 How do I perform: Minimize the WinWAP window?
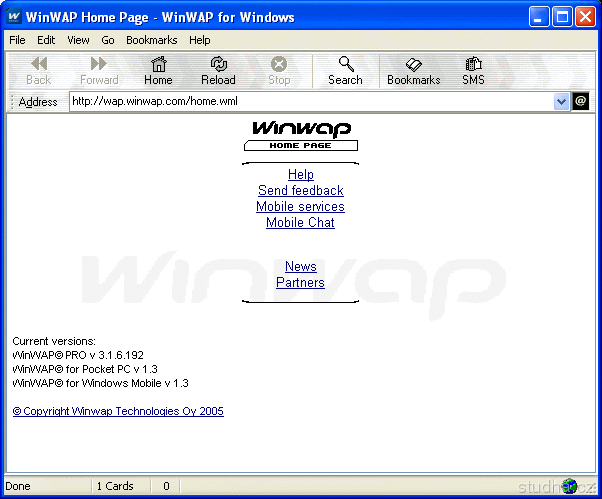(538, 17)
